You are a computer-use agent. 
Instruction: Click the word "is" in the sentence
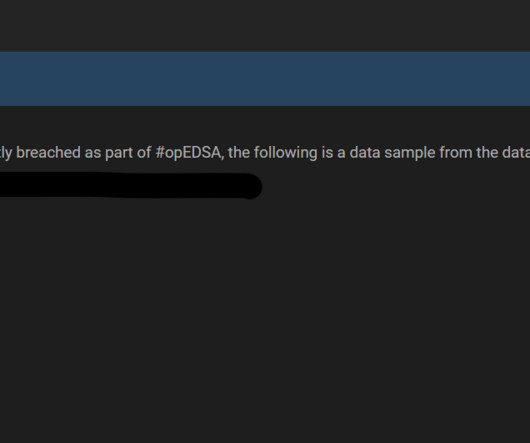327,152
